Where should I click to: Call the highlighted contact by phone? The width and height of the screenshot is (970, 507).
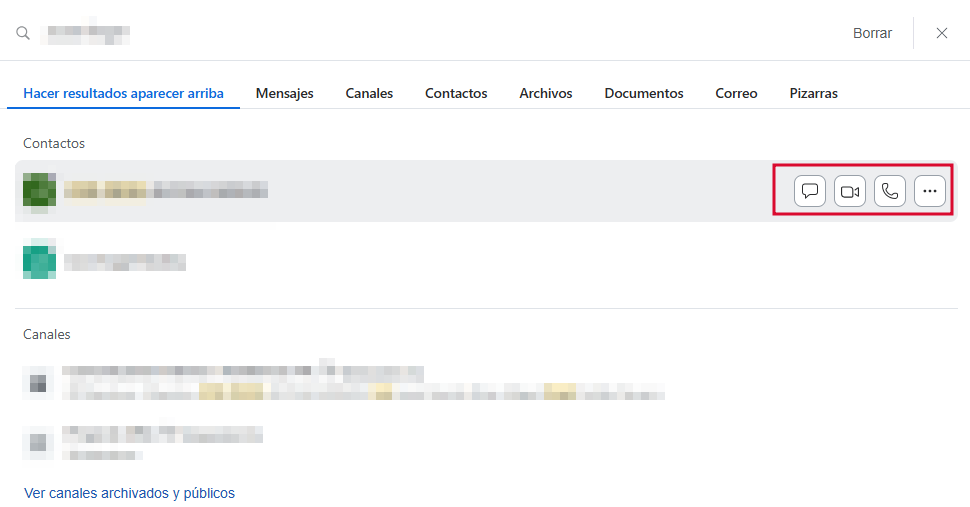tap(890, 191)
